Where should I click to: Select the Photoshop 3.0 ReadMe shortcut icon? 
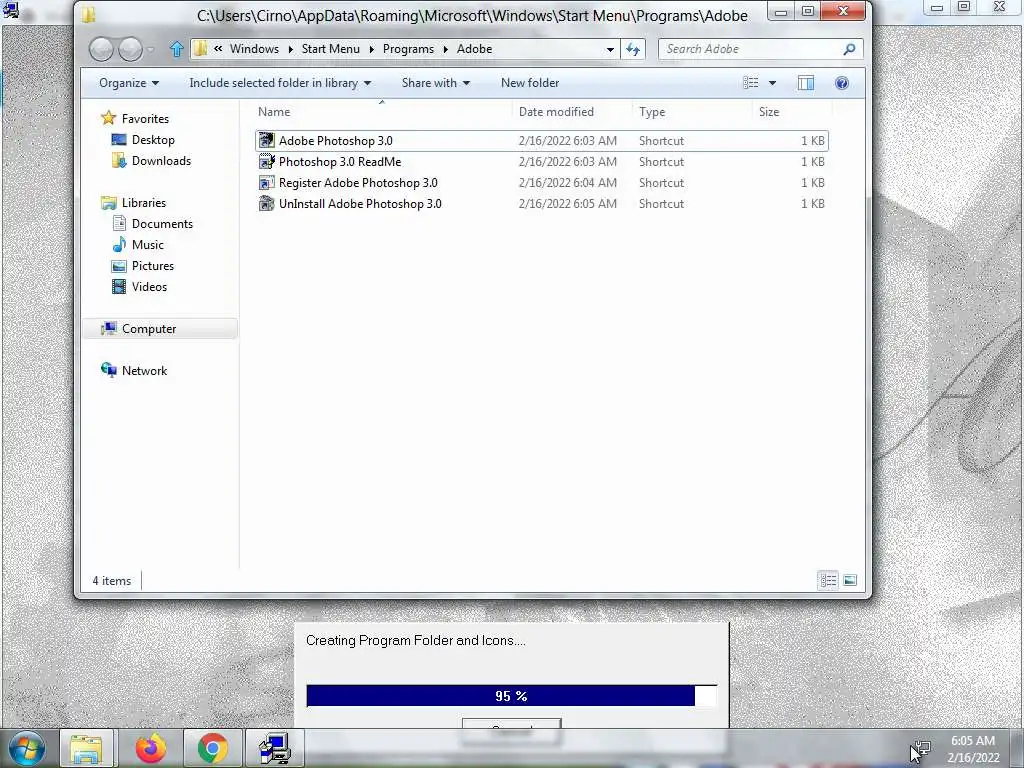click(266, 161)
